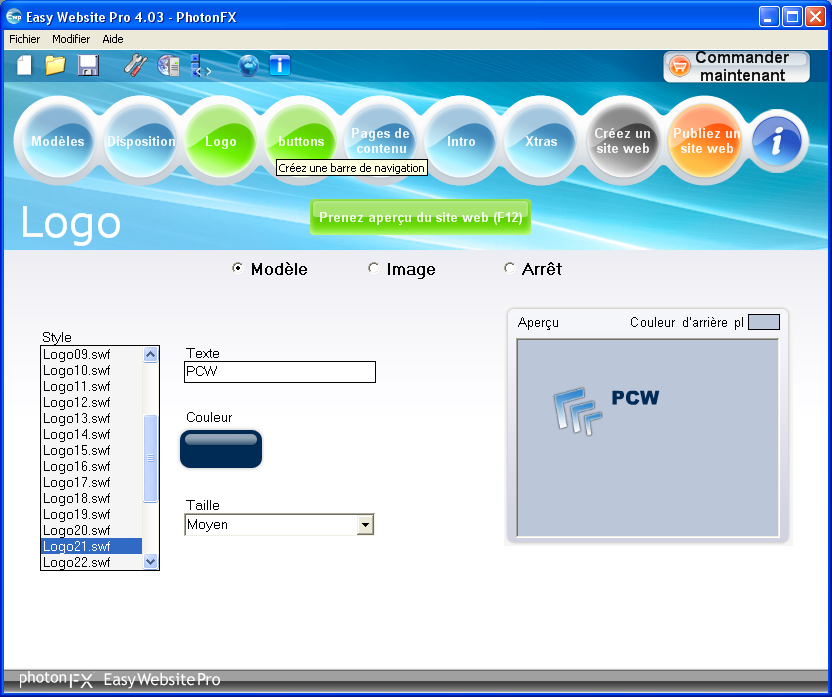832x697 pixels.
Task: Select Logo14.swf in Style list
Action: (91, 434)
